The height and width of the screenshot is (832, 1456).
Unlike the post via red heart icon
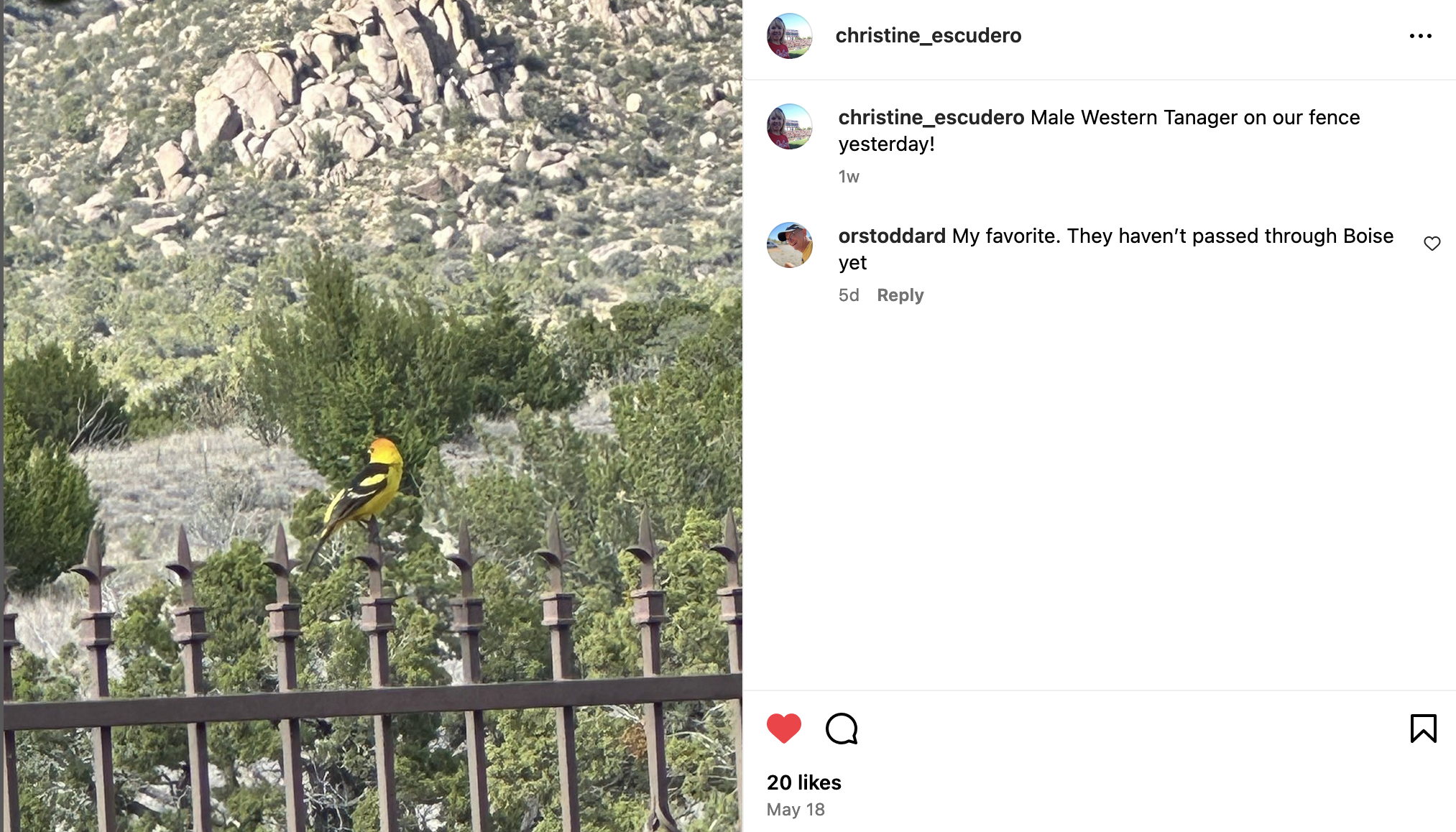(x=783, y=729)
